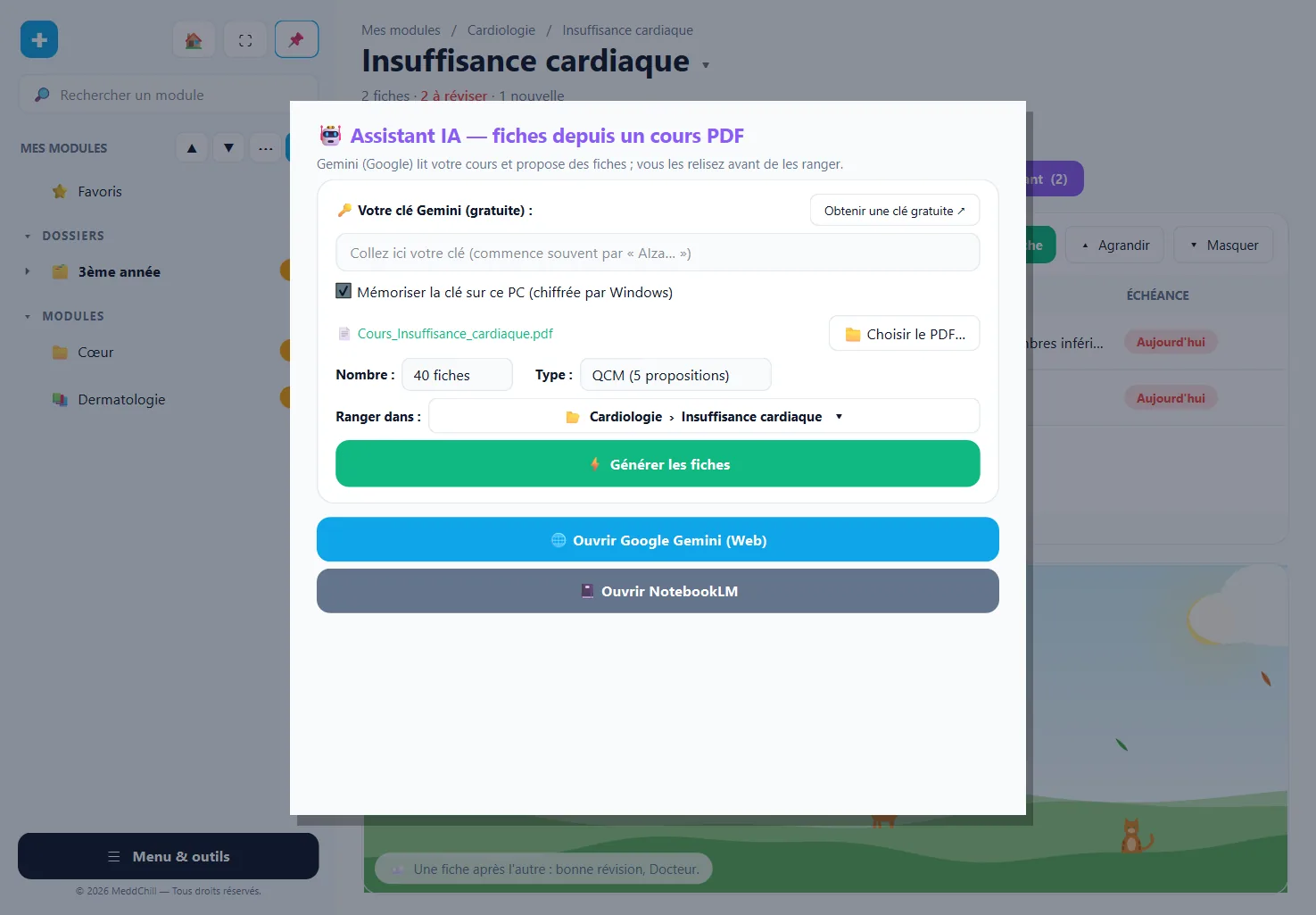Open the Menu & outils button
Viewport: 1316px width, 915px height.
[169, 856]
